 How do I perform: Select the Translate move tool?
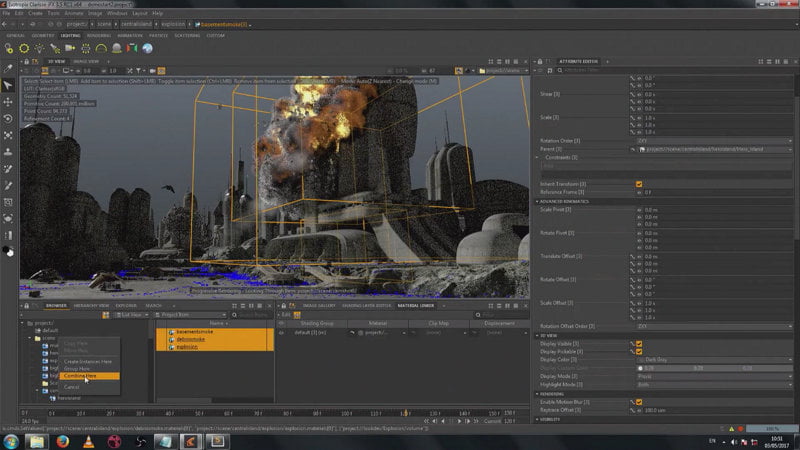[8, 102]
